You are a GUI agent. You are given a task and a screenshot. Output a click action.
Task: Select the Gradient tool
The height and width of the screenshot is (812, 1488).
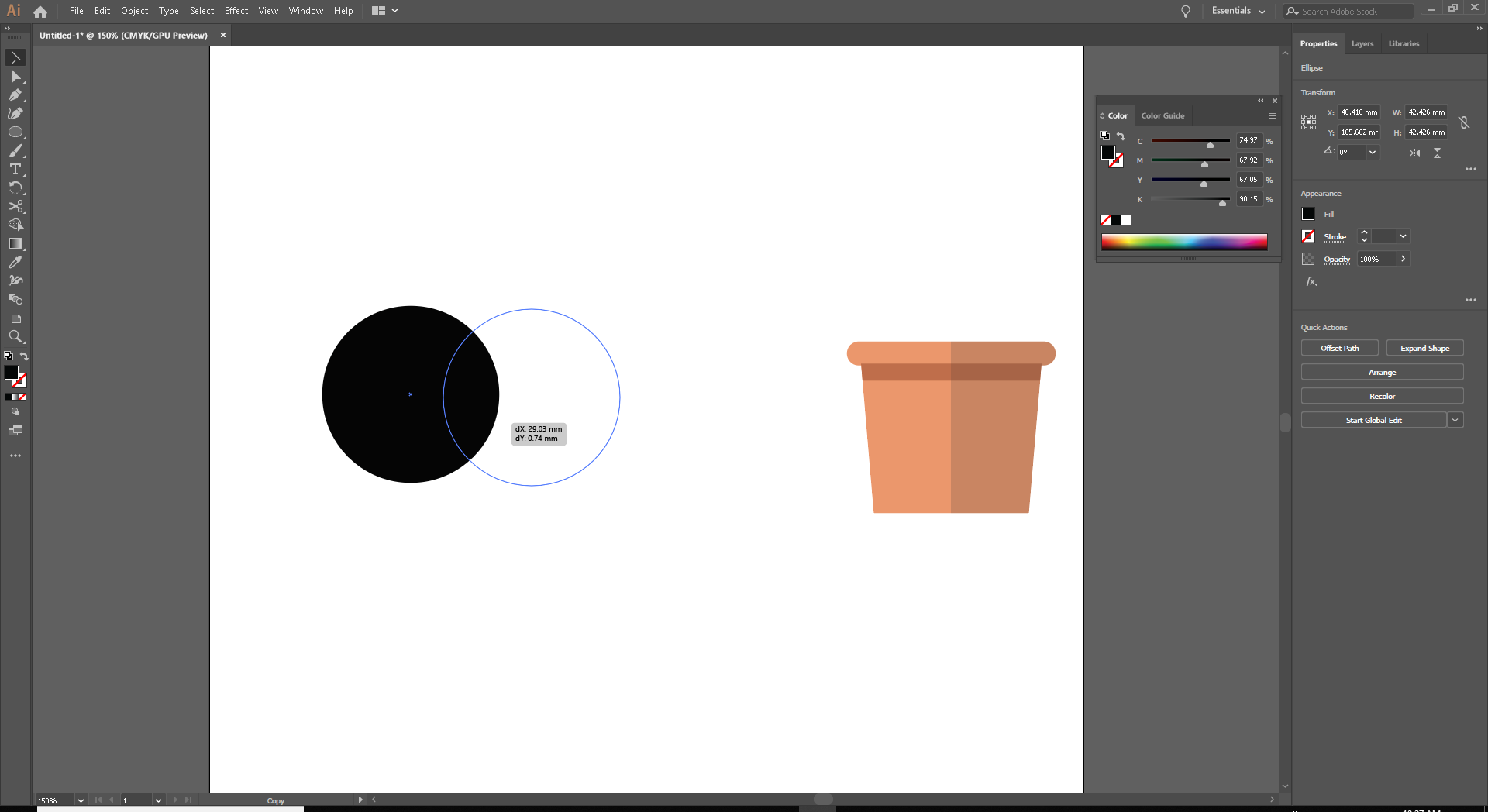click(15, 244)
